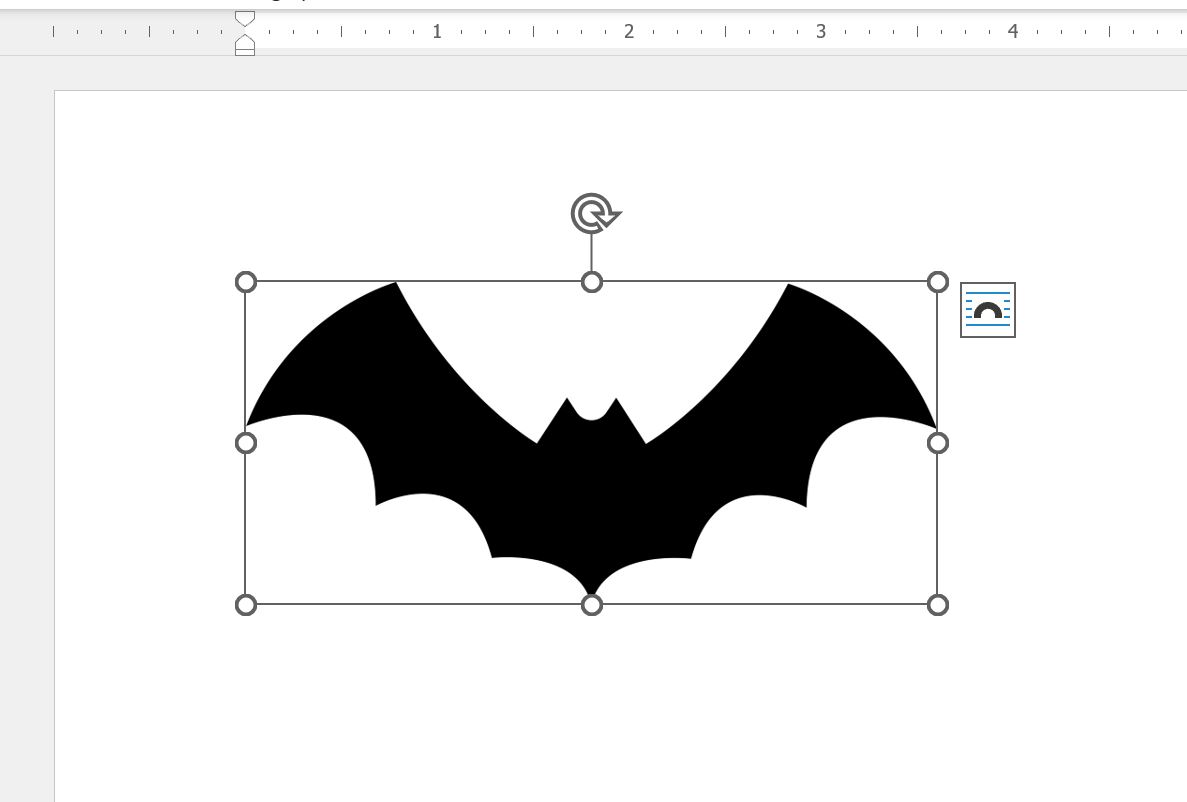Click the first line indent marker on ruler
Screen dimensions: 1187x802
pyautogui.click(x=245, y=19)
